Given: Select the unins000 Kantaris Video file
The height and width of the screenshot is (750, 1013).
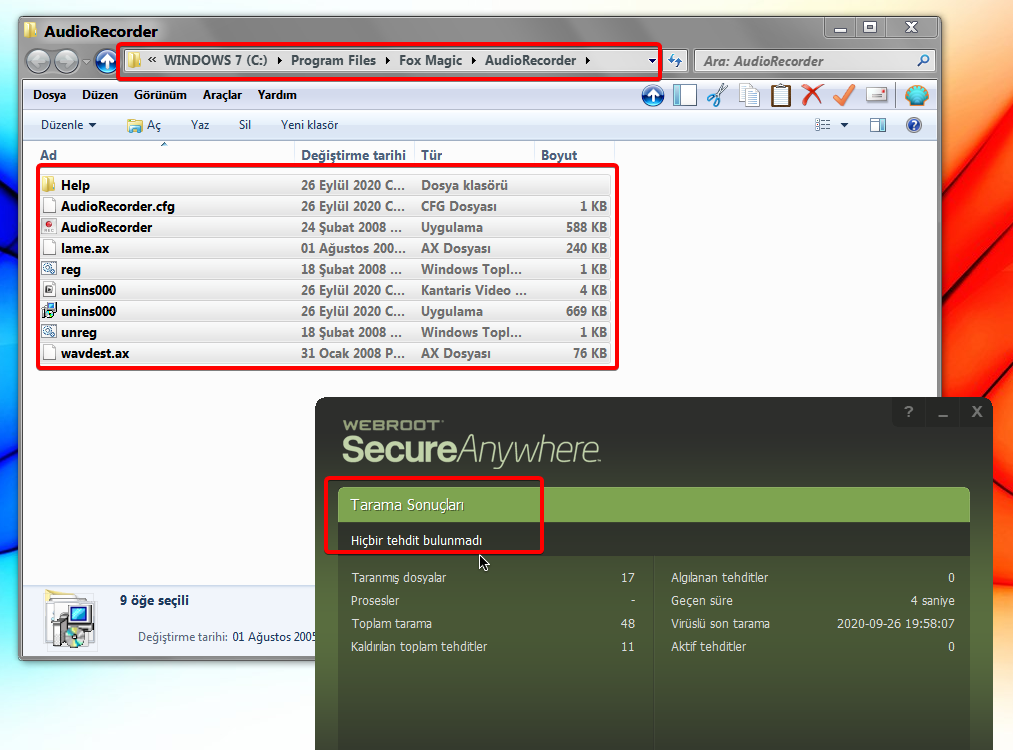Looking at the screenshot, I should coord(325,290).
